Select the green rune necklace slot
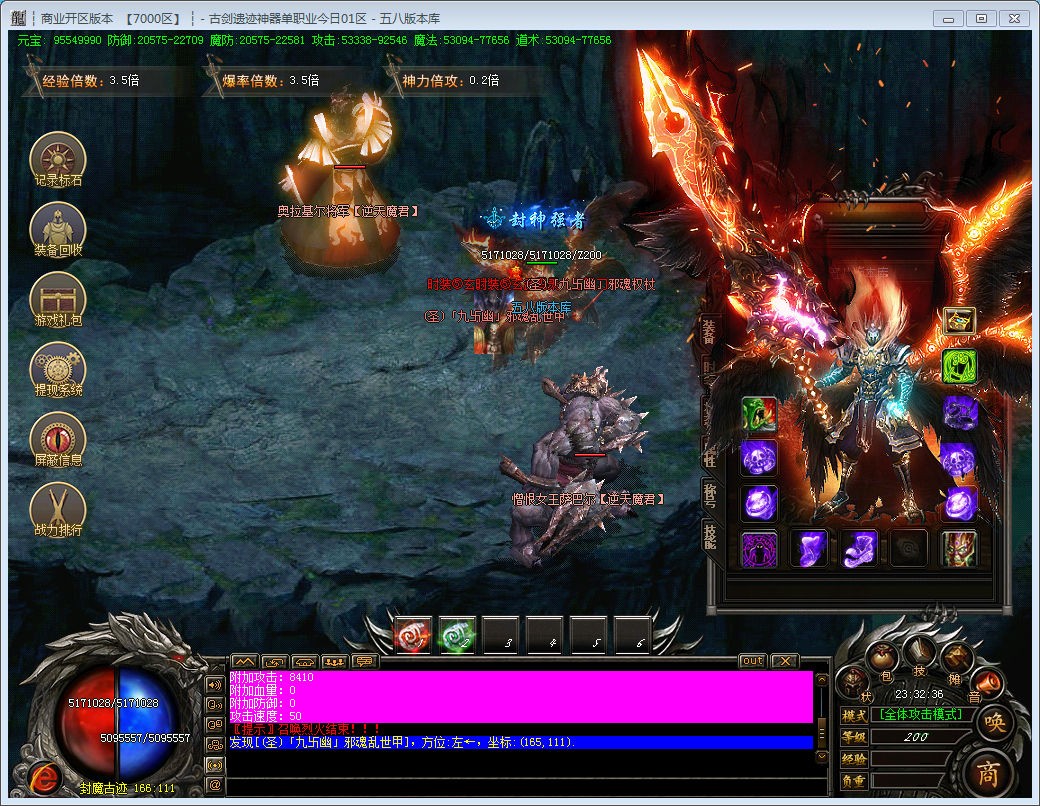 click(x=959, y=366)
